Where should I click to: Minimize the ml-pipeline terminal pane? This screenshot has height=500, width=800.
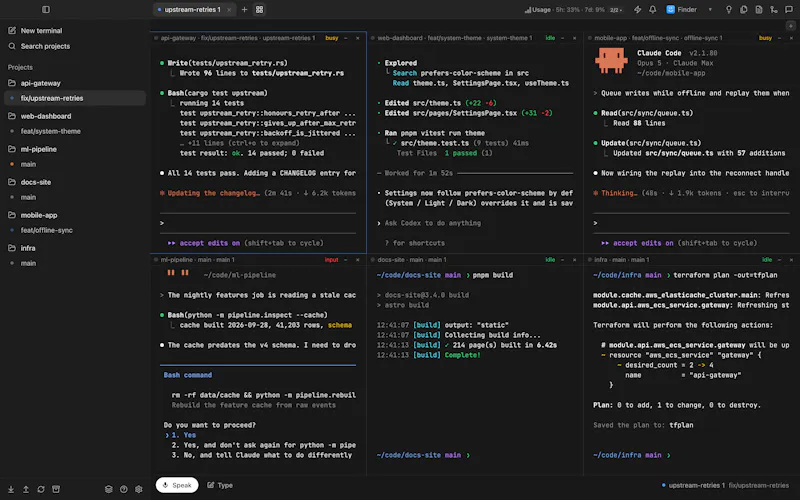coord(345,260)
